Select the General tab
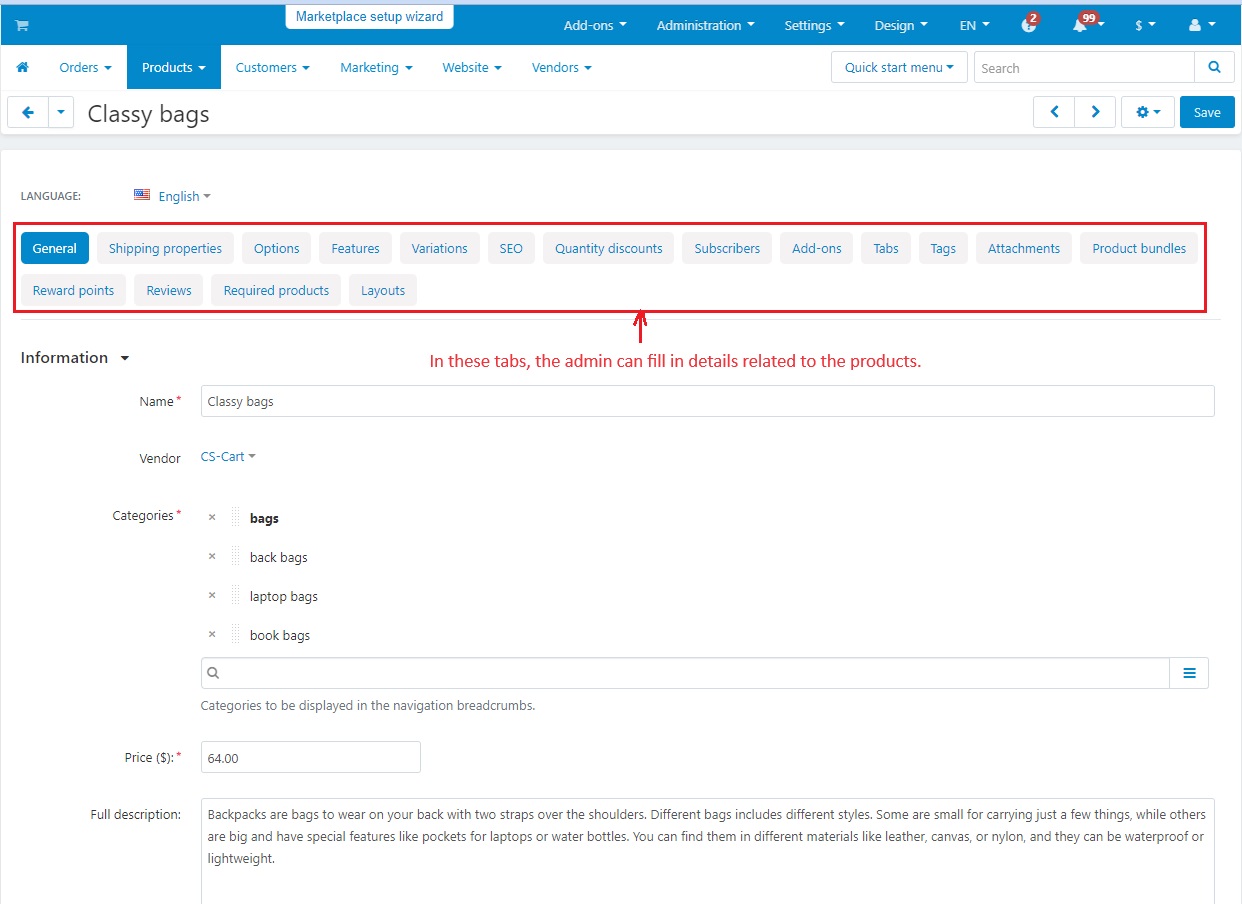The height and width of the screenshot is (904, 1242). pos(55,248)
